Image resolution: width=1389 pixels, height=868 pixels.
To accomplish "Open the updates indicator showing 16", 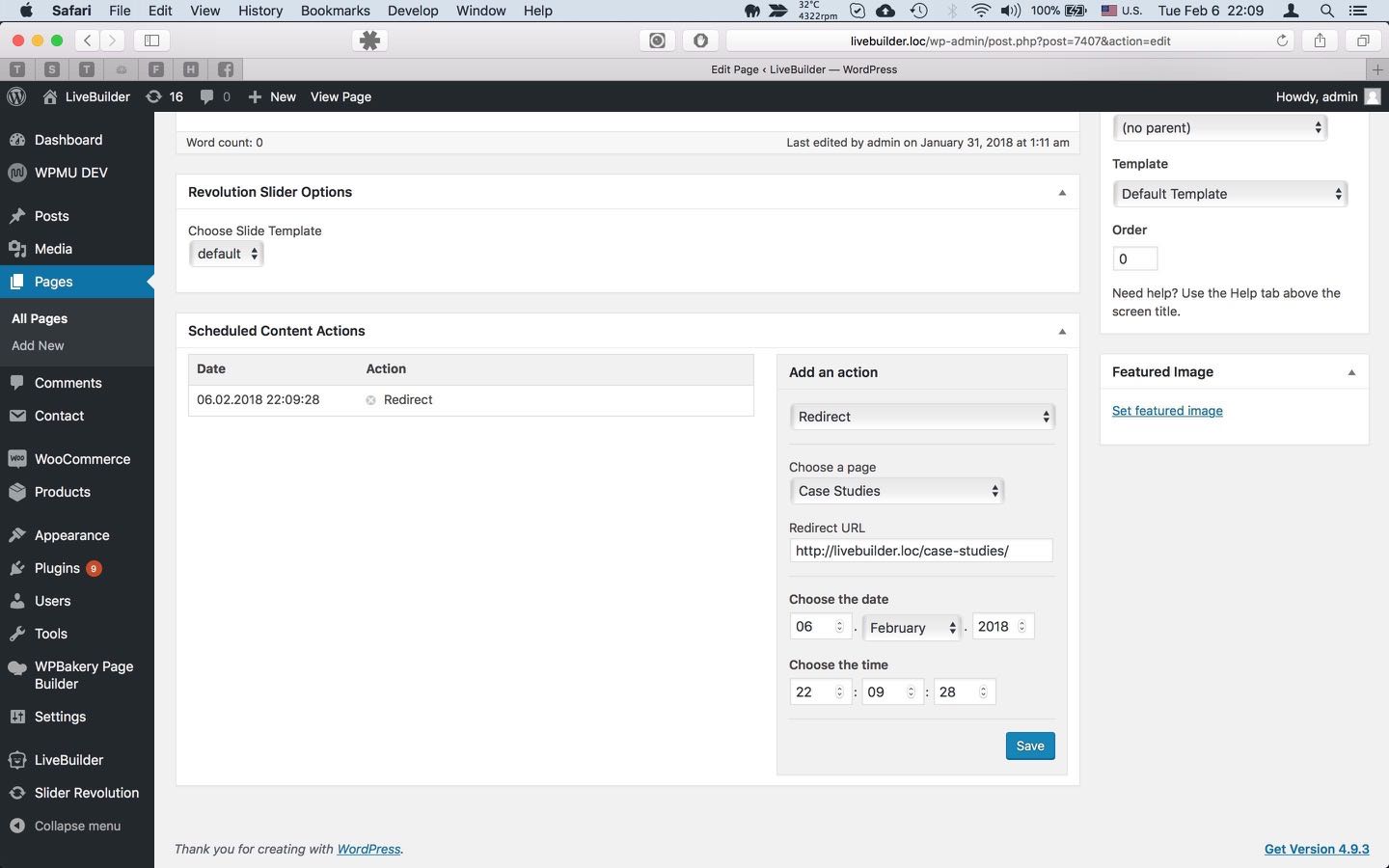I will [164, 96].
